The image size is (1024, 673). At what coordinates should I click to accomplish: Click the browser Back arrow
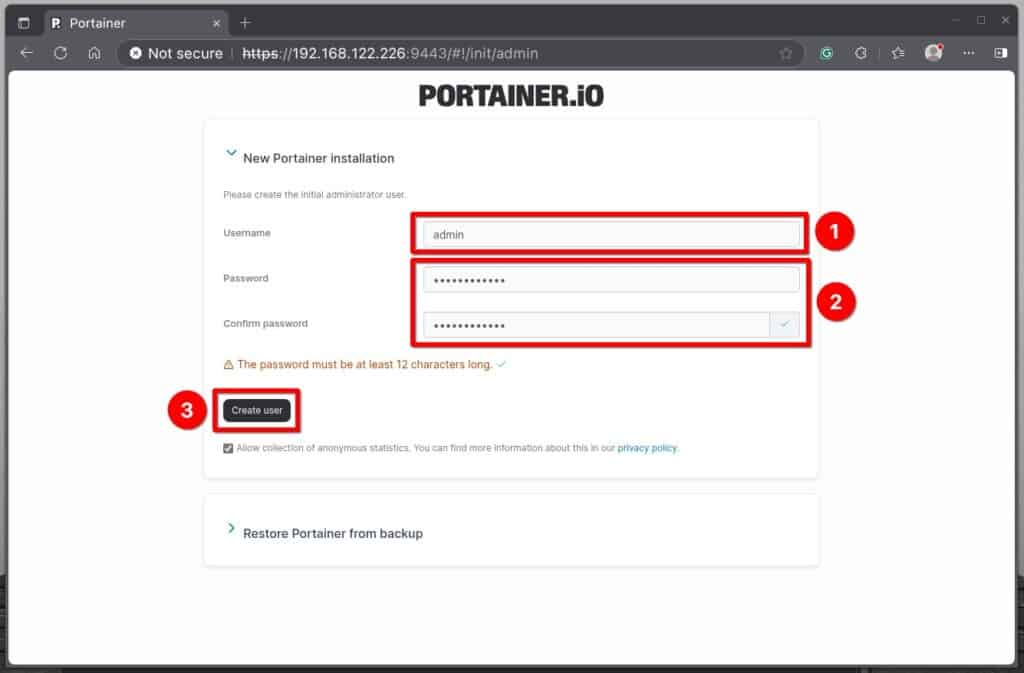pyautogui.click(x=27, y=54)
